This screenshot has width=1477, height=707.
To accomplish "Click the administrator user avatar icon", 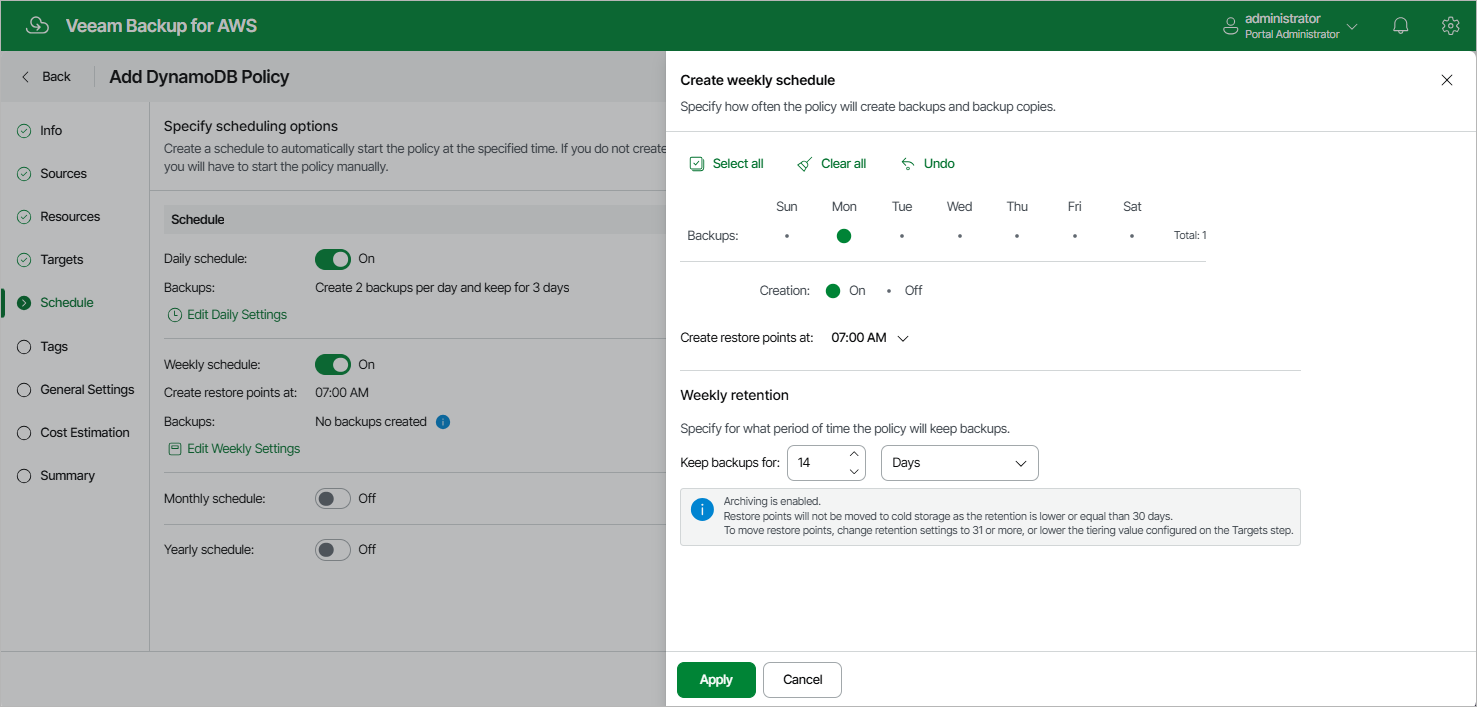I will [1231, 26].
